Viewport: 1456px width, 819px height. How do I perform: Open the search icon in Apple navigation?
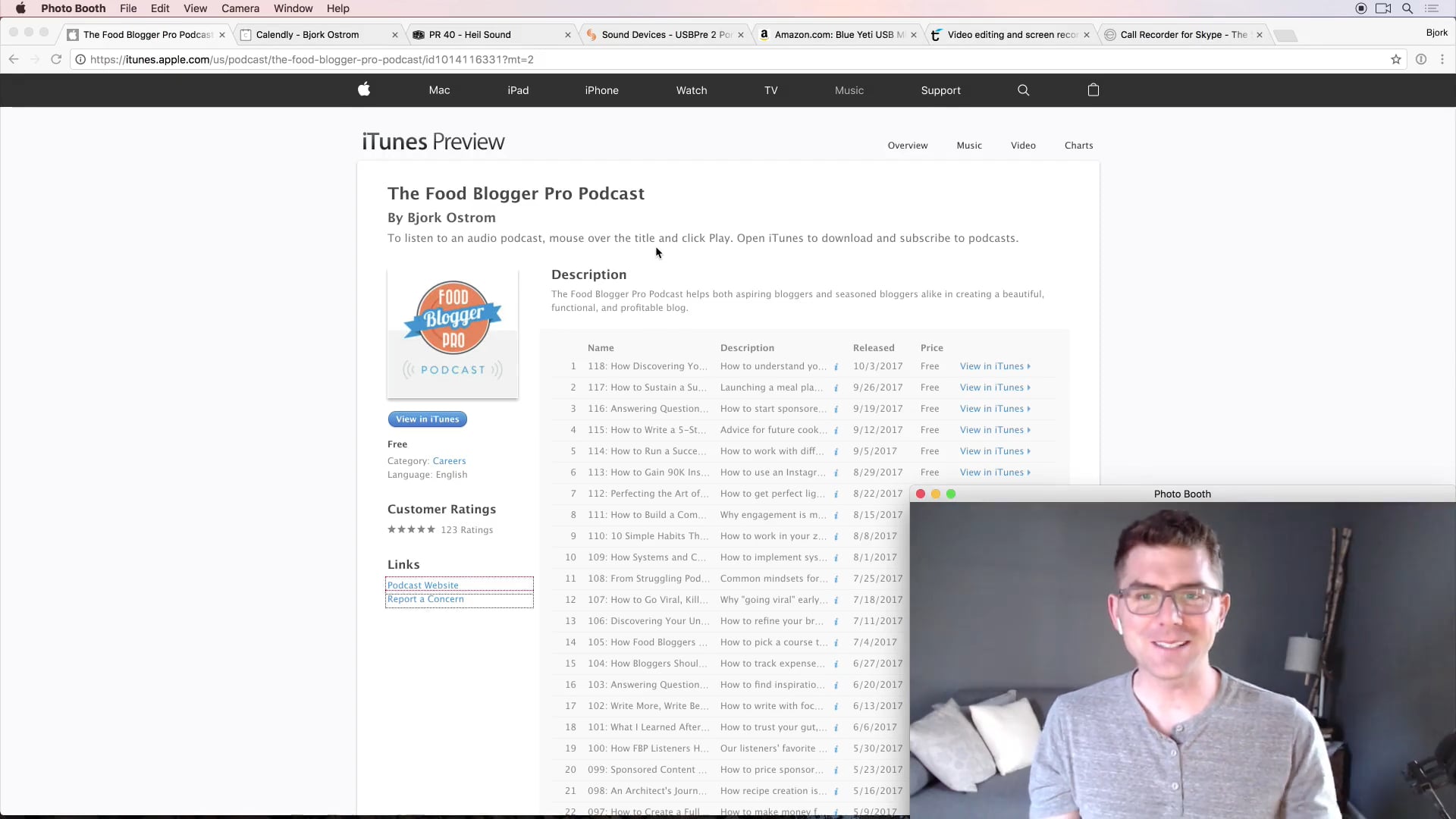click(1023, 89)
